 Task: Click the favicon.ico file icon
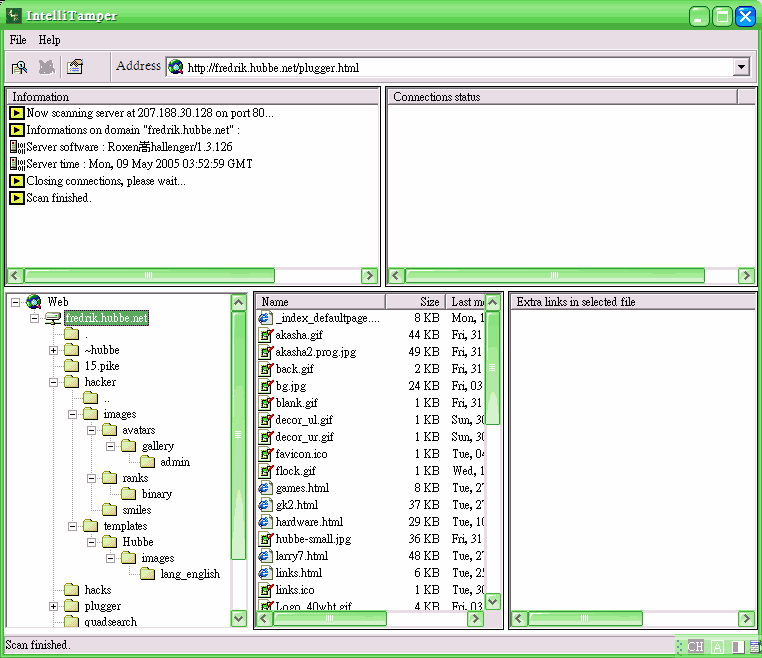click(265, 454)
